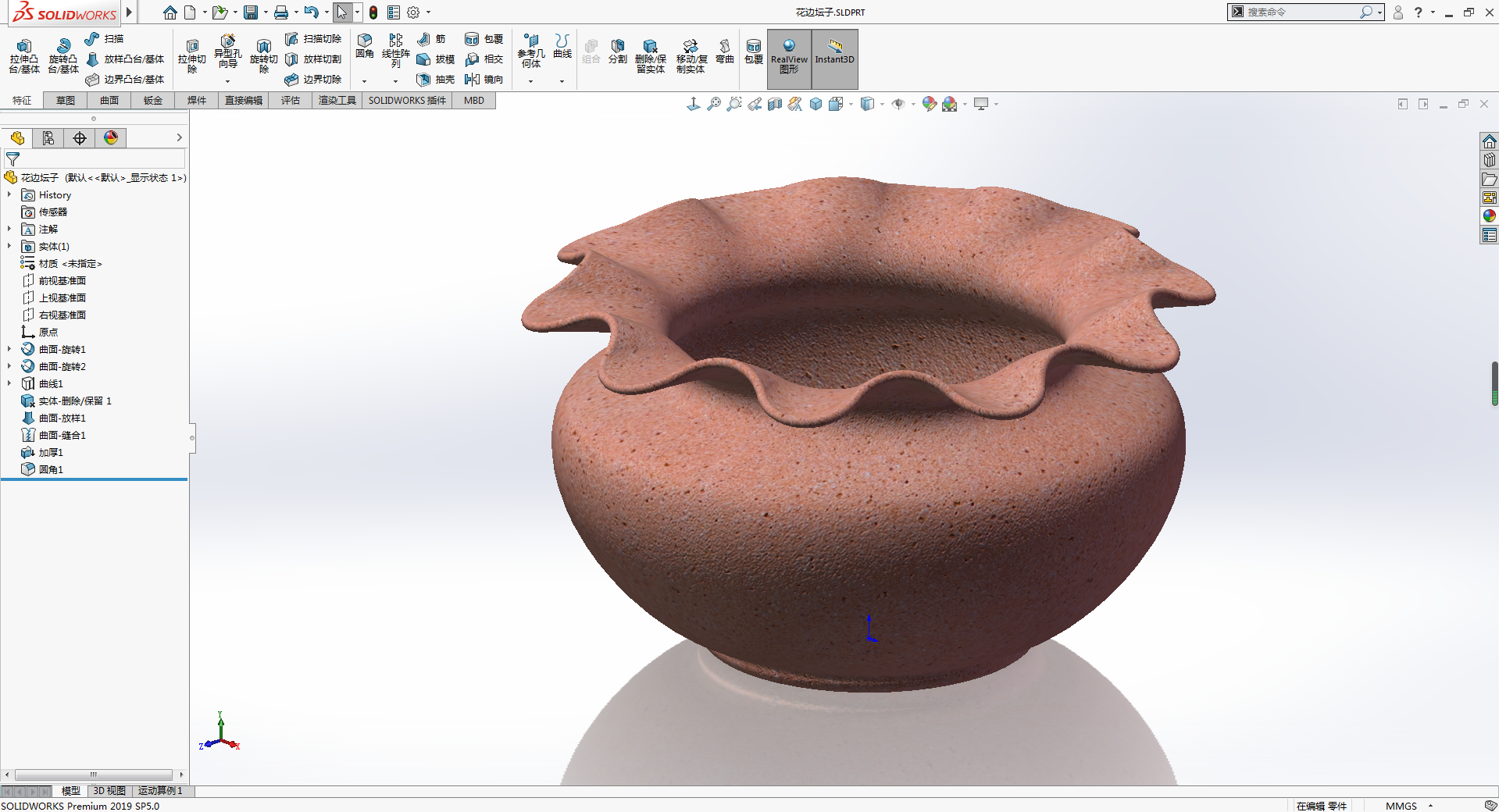1499x812 pixels.
Task: Click the Extruded Cut (拉伸切除) tool
Action: point(192,56)
